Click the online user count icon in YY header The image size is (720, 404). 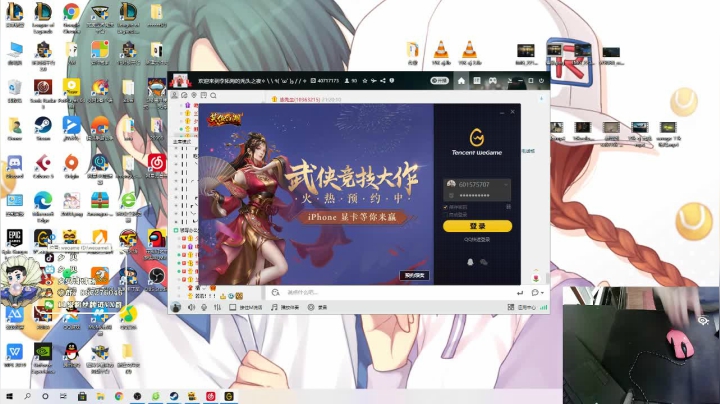tap(347, 81)
